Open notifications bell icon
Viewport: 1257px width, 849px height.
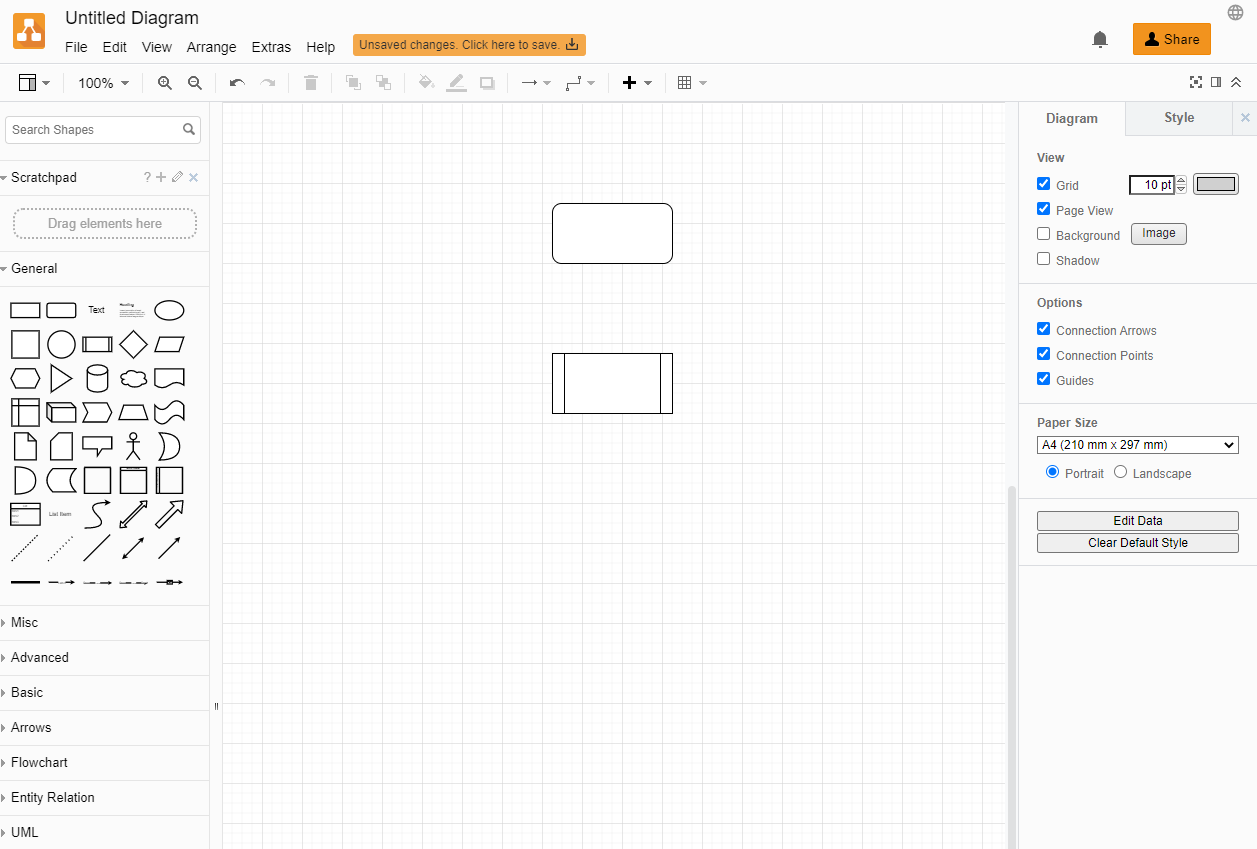pos(1100,39)
